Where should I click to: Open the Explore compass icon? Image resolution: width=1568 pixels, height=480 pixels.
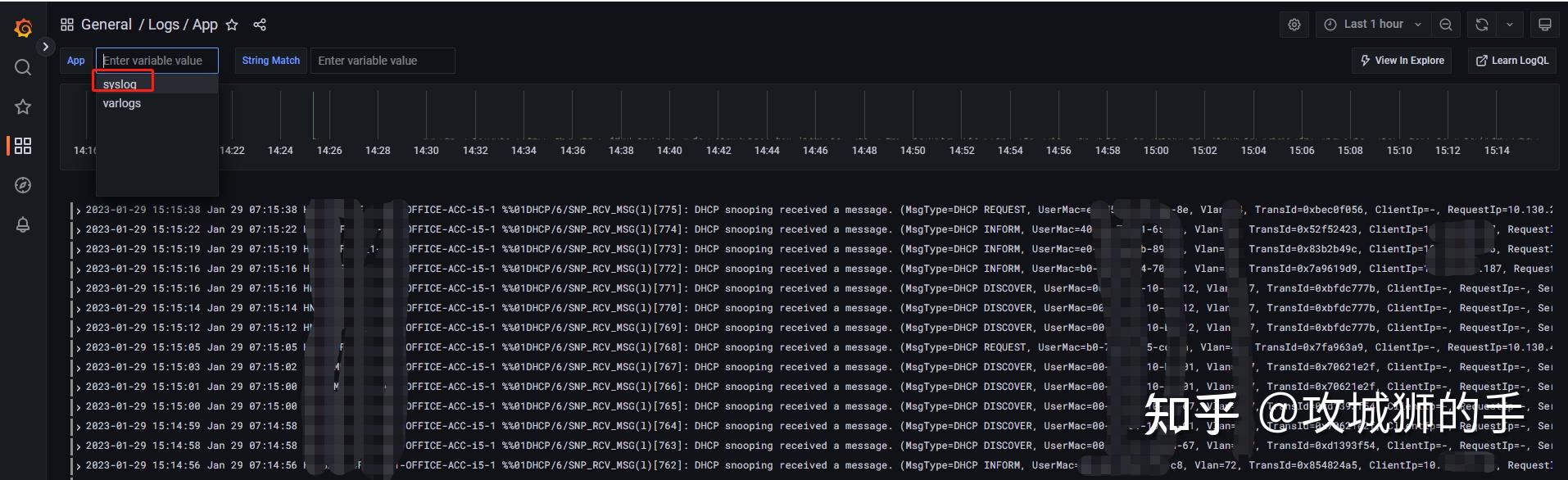[23, 185]
